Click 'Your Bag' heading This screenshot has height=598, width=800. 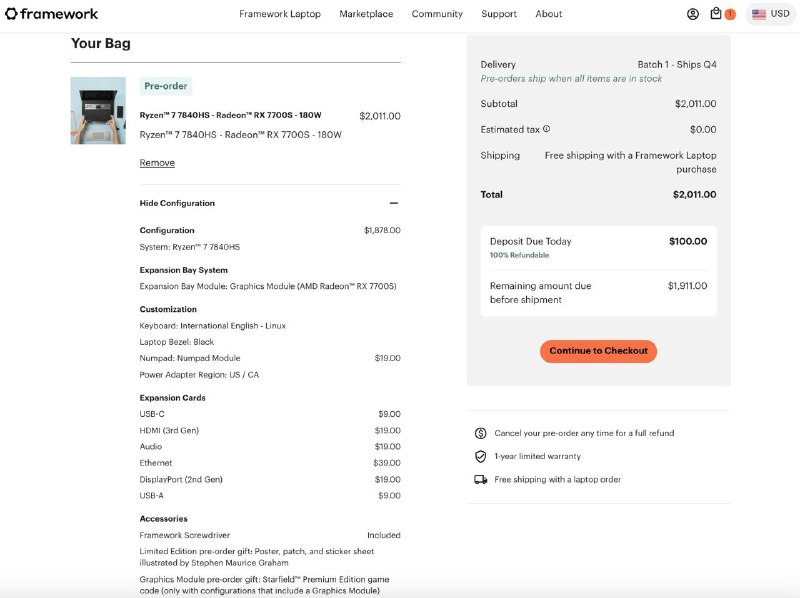coord(101,44)
